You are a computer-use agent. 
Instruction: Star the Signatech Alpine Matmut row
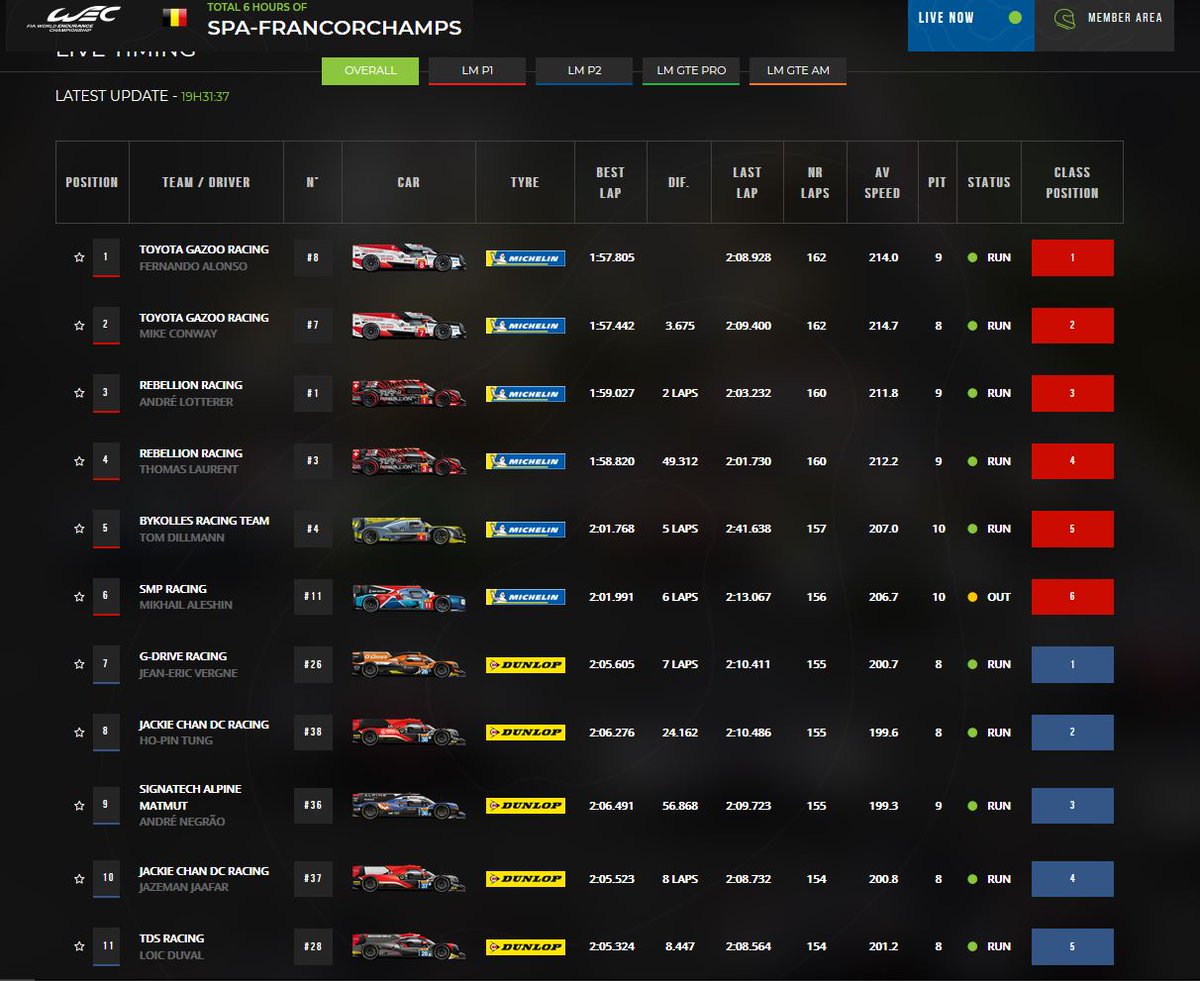[x=79, y=806]
